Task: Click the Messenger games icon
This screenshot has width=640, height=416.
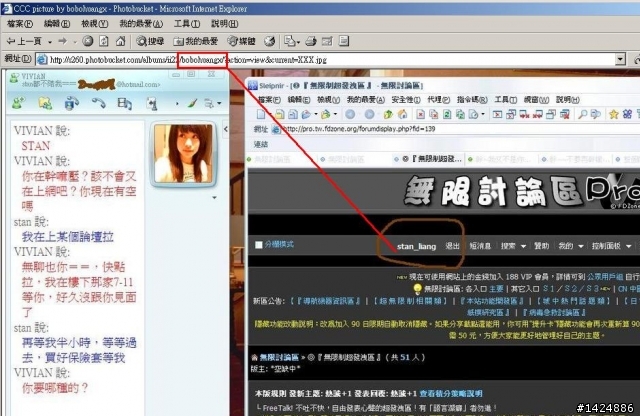Action: pyautogui.click(x=151, y=104)
